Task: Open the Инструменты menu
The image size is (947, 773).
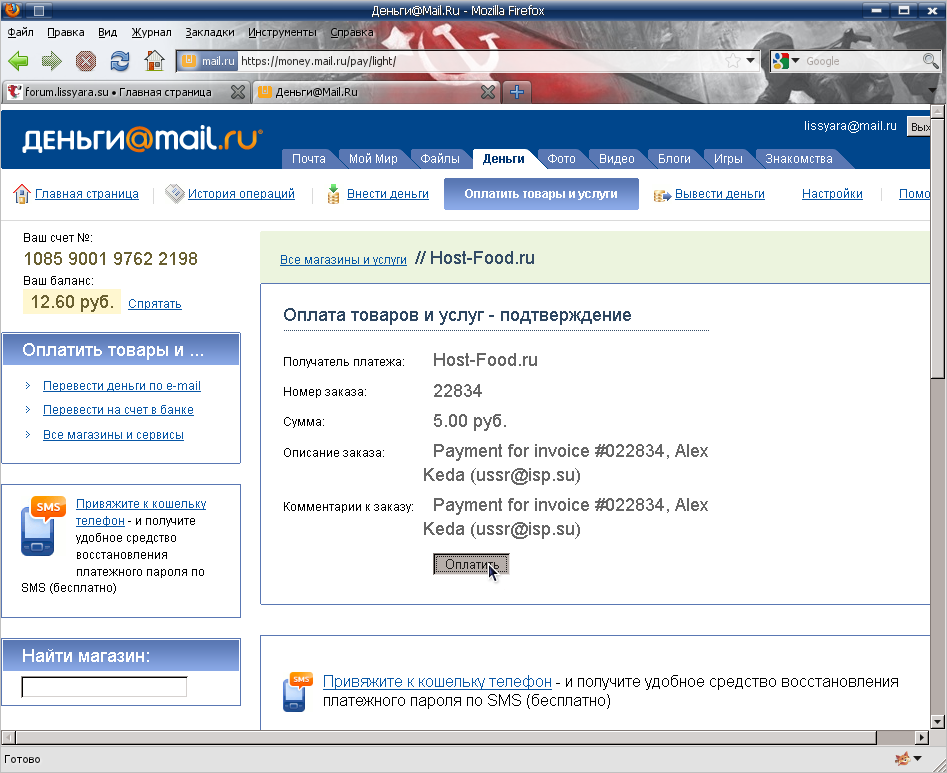Action: pyautogui.click(x=282, y=32)
